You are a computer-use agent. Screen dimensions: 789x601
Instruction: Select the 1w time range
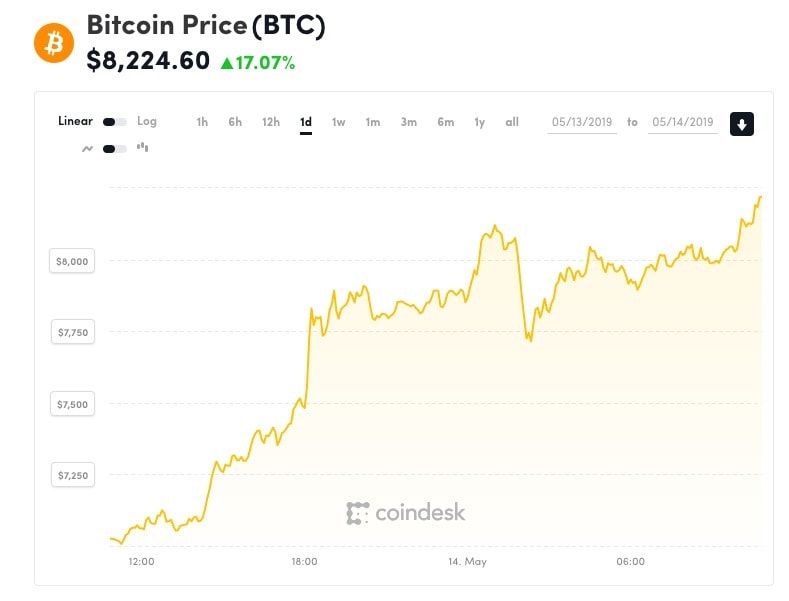click(339, 122)
